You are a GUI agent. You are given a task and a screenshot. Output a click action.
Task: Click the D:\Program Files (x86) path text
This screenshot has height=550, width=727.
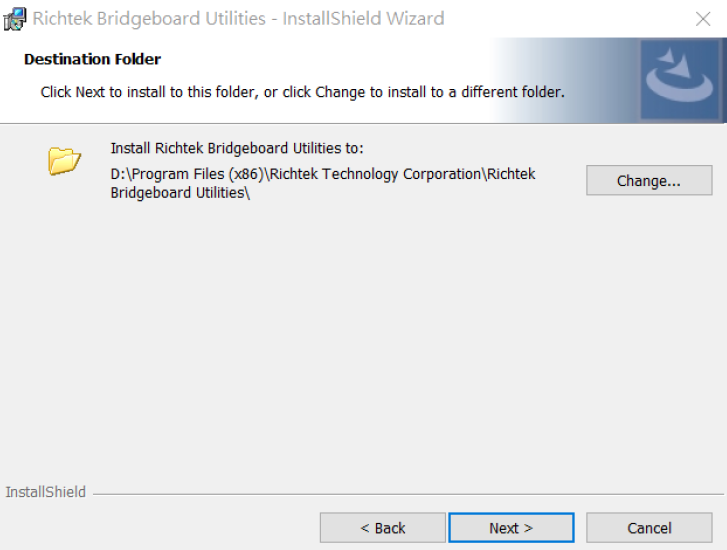tap(187, 174)
